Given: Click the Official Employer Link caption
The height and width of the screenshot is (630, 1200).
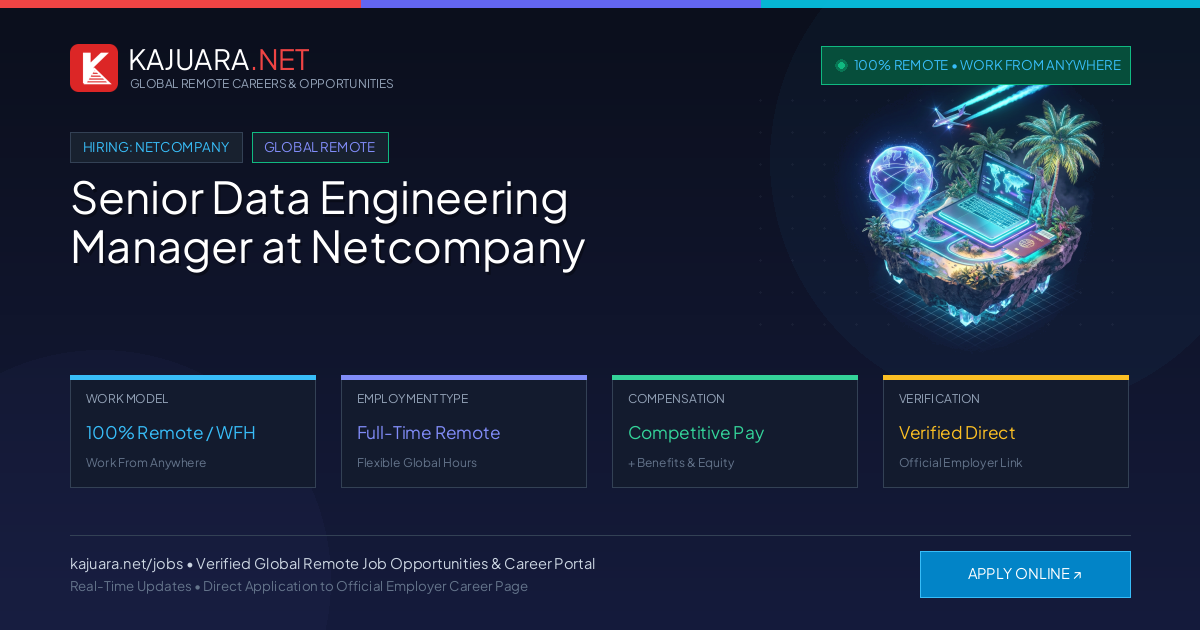Looking at the screenshot, I should [x=961, y=463].
